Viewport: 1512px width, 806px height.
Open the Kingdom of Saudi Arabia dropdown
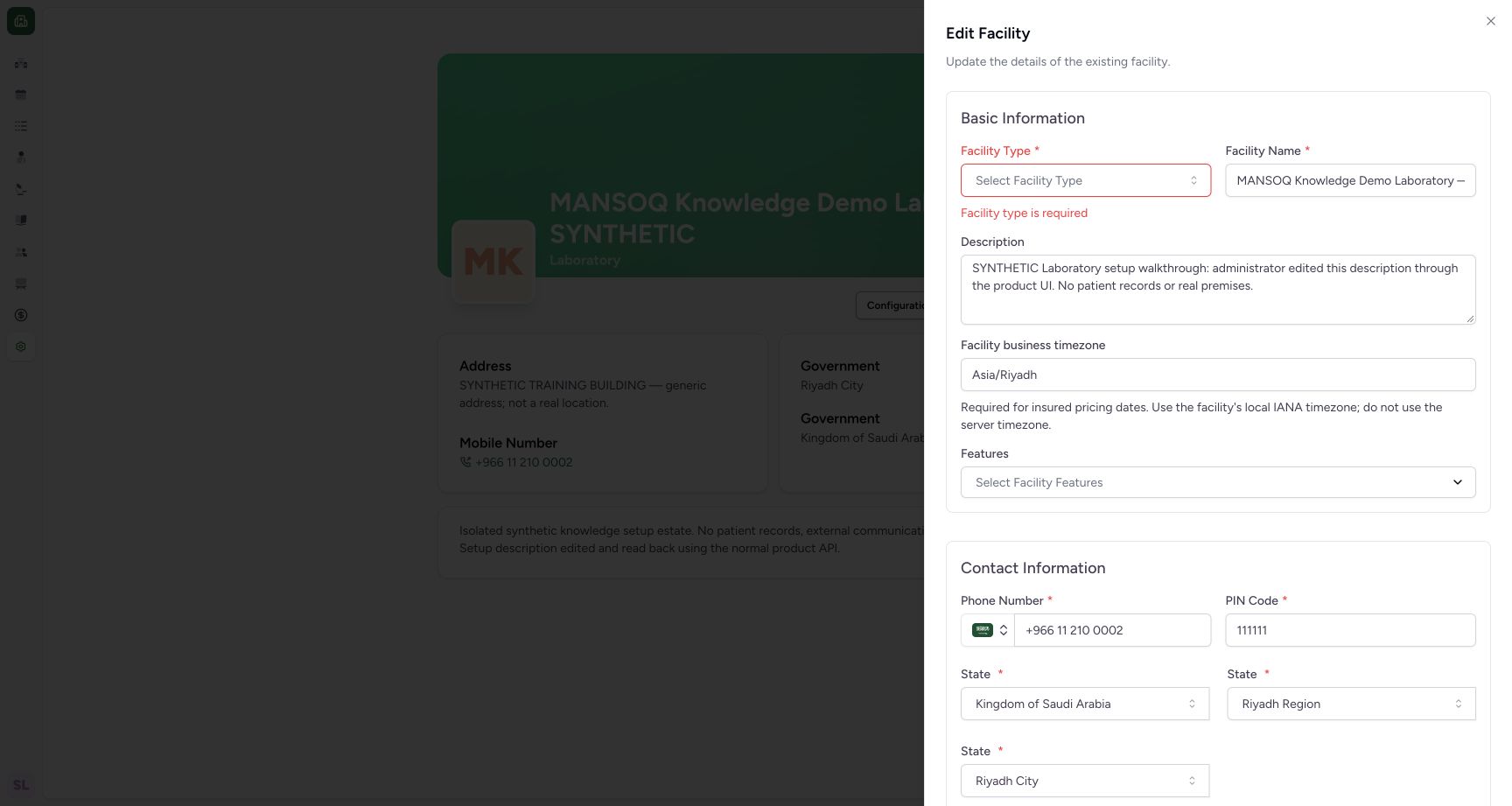point(1085,704)
